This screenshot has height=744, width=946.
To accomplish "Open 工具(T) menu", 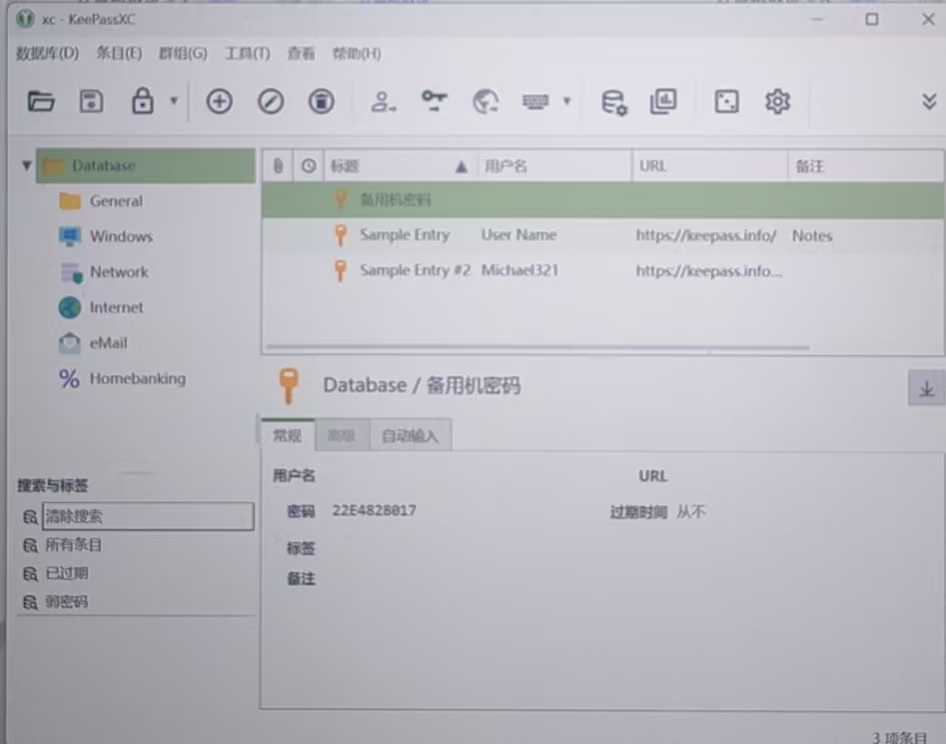I will point(247,54).
